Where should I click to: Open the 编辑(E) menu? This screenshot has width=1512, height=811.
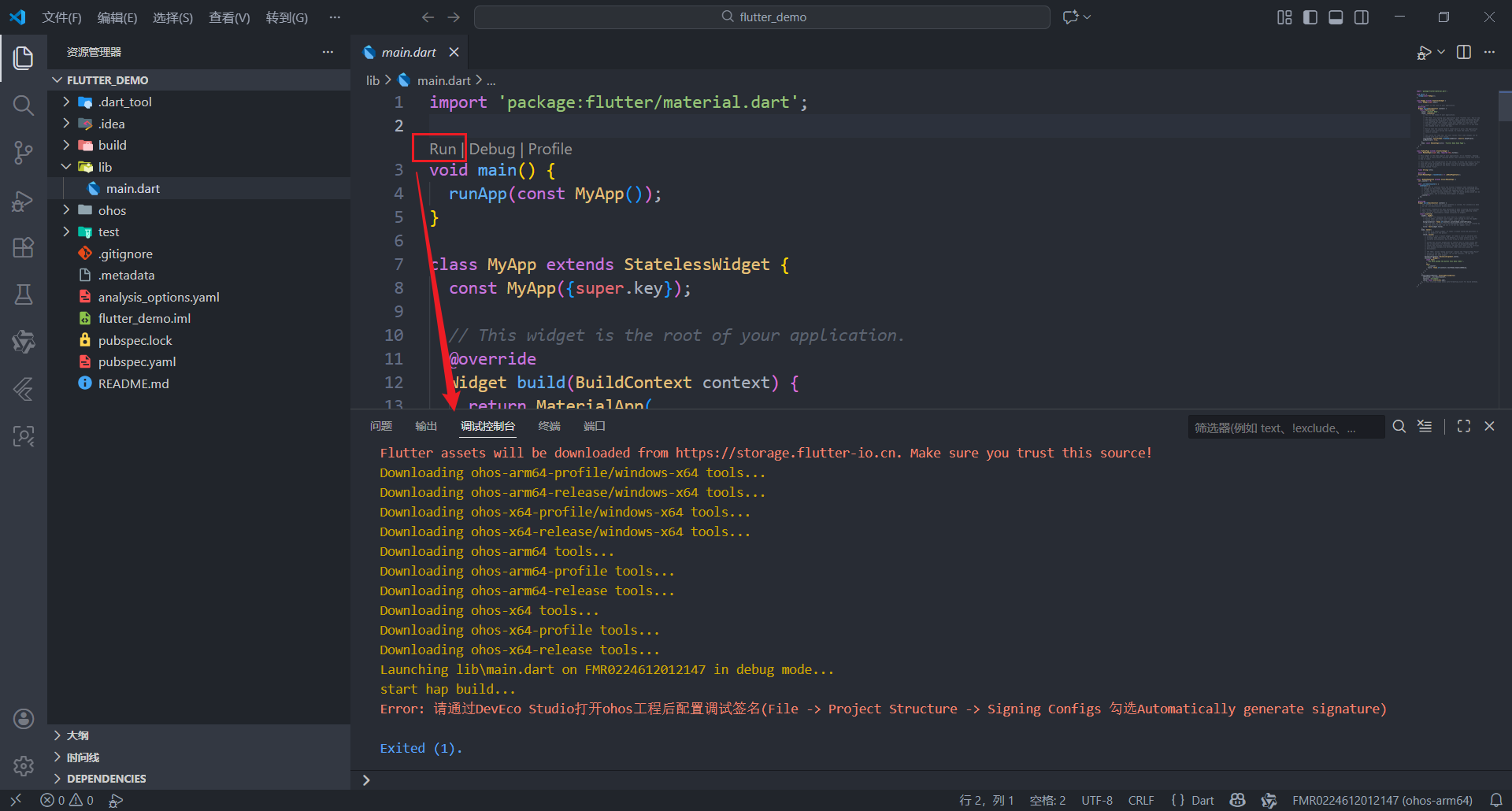117,17
